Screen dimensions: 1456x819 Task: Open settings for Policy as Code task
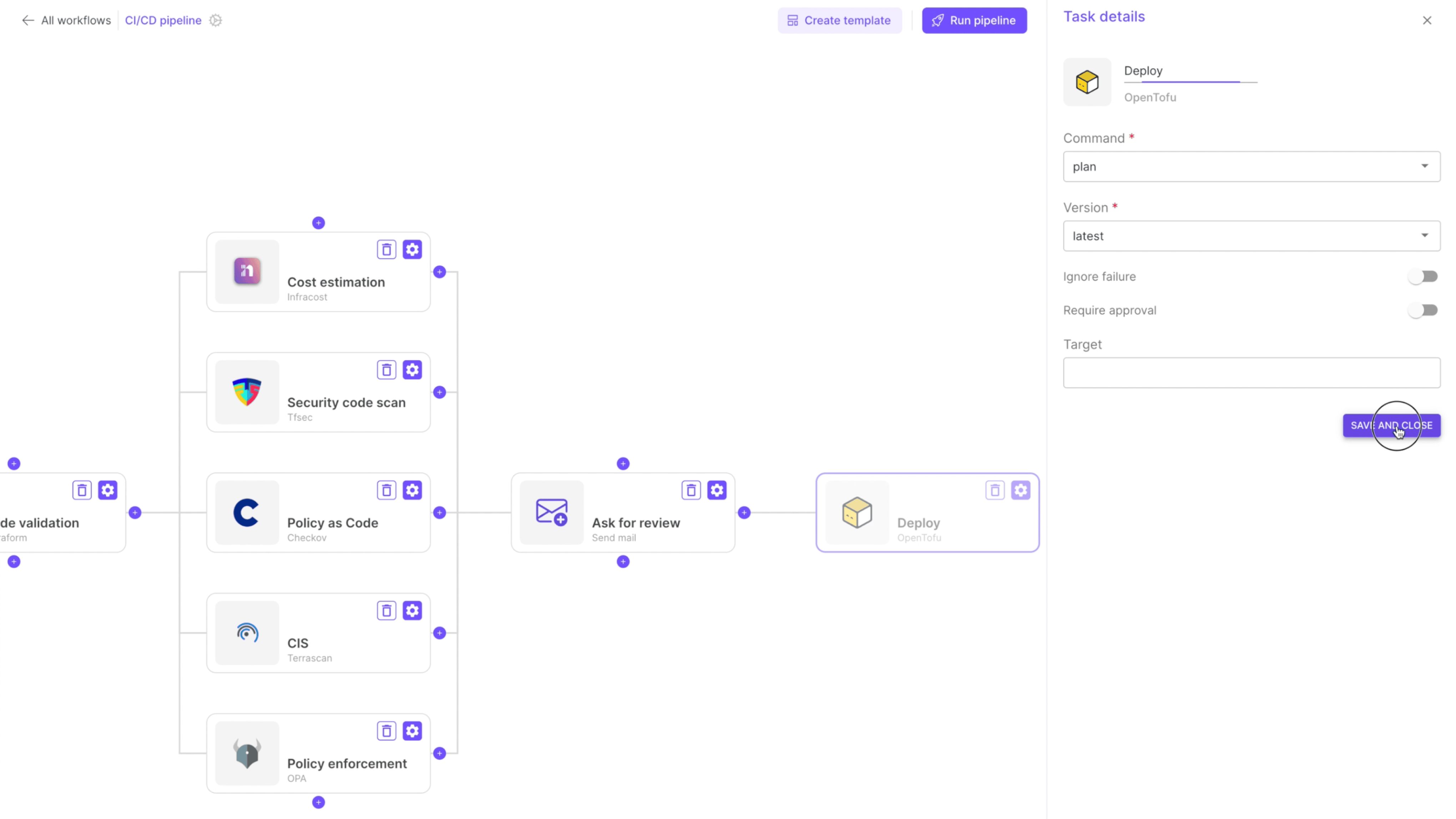coord(412,491)
